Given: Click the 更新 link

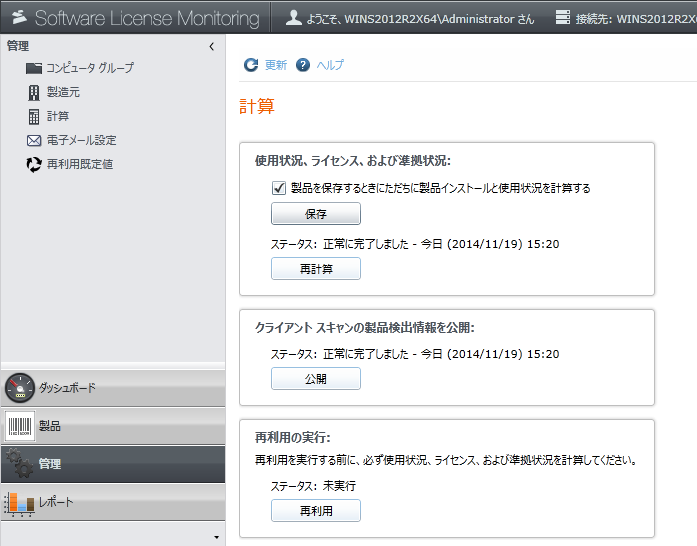Looking at the screenshot, I should pos(276,65).
